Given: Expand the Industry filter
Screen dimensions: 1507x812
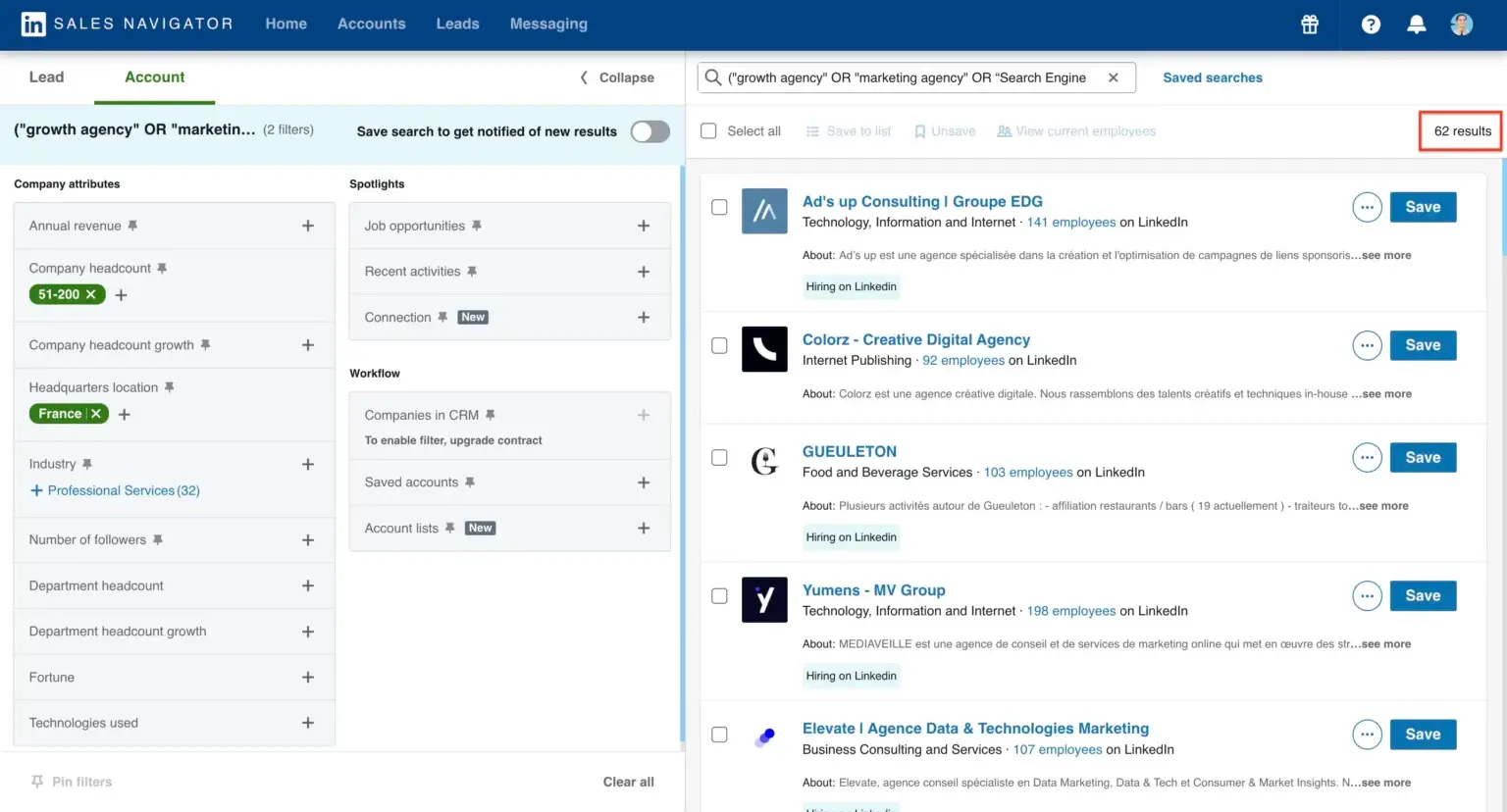Looking at the screenshot, I should click(x=307, y=463).
